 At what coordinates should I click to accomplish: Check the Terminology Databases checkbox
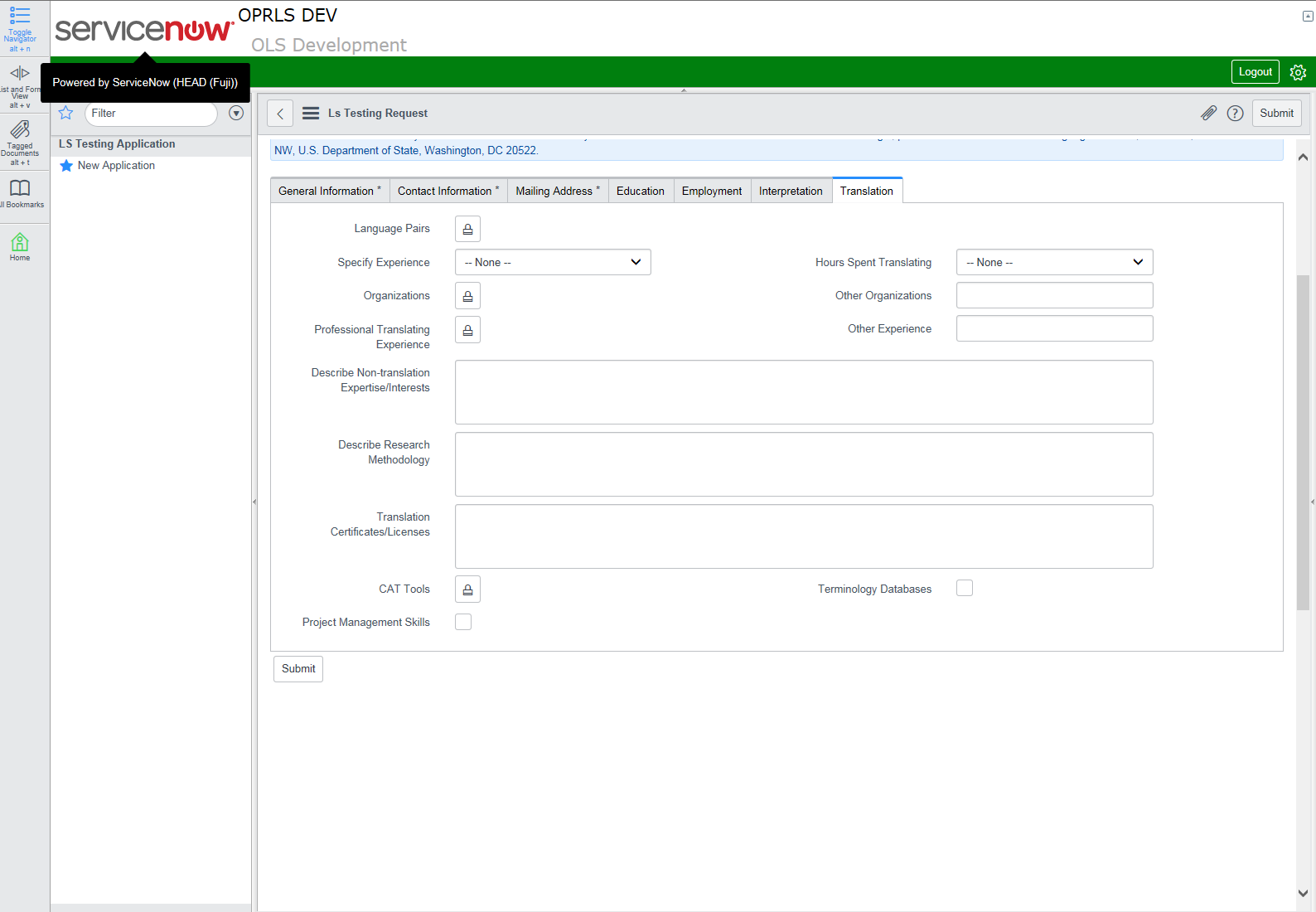965,589
